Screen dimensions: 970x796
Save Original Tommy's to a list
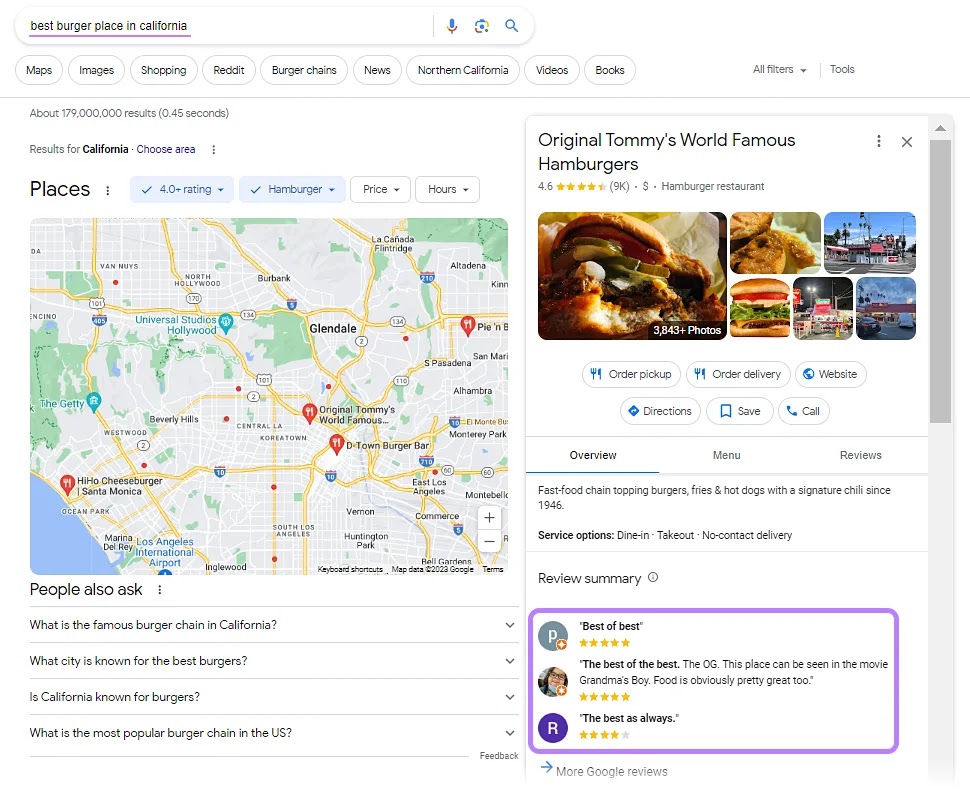pyautogui.click(x=740, y=411)
